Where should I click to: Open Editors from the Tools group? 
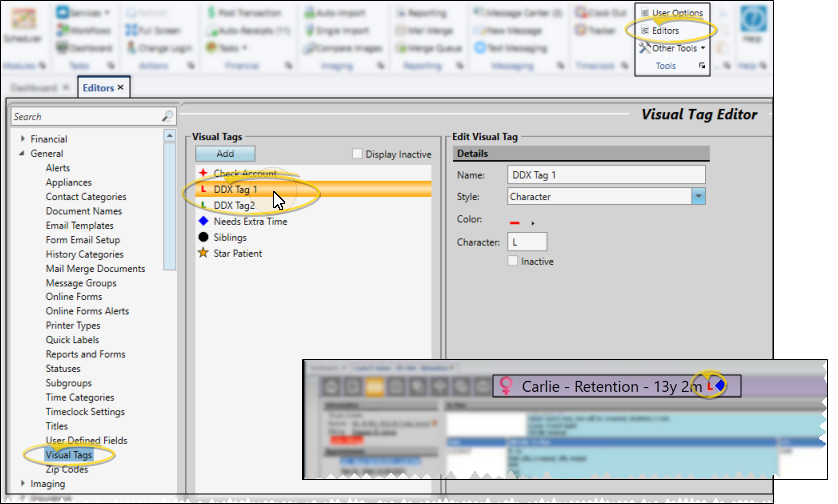click(664, 31)
